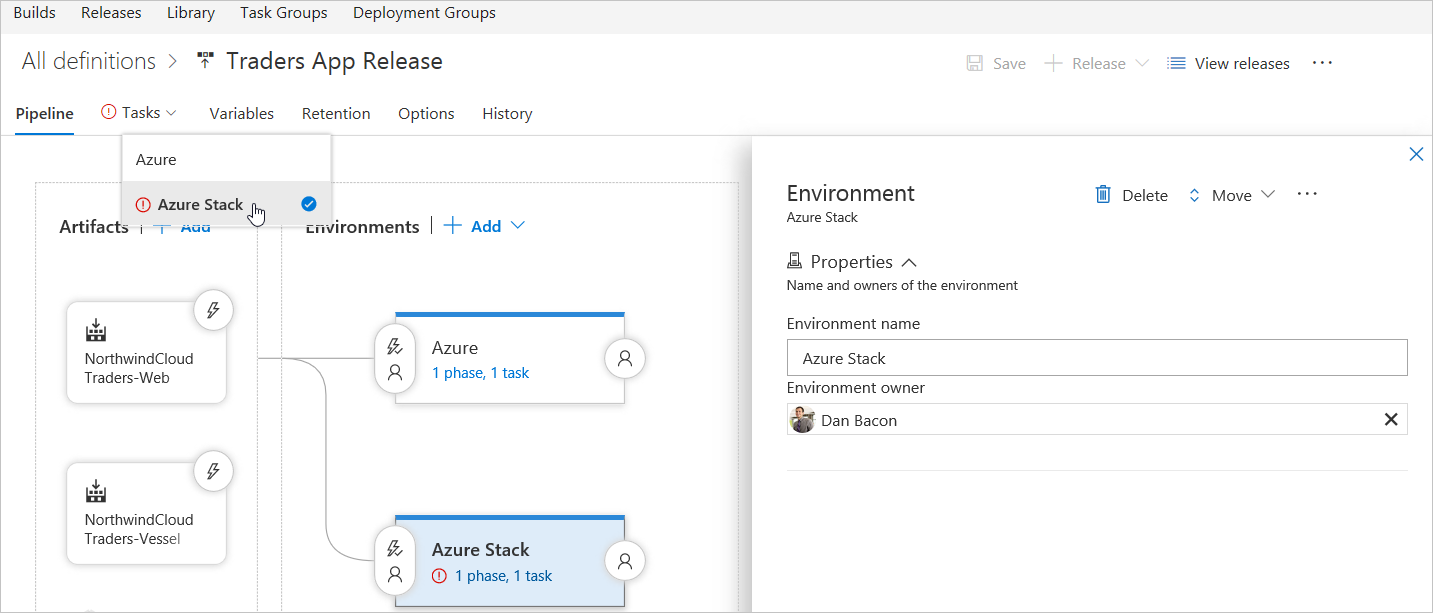Click the Delete trash can icon
The height and width of the screenshot is (613, 1433).
coord(1103,194)
